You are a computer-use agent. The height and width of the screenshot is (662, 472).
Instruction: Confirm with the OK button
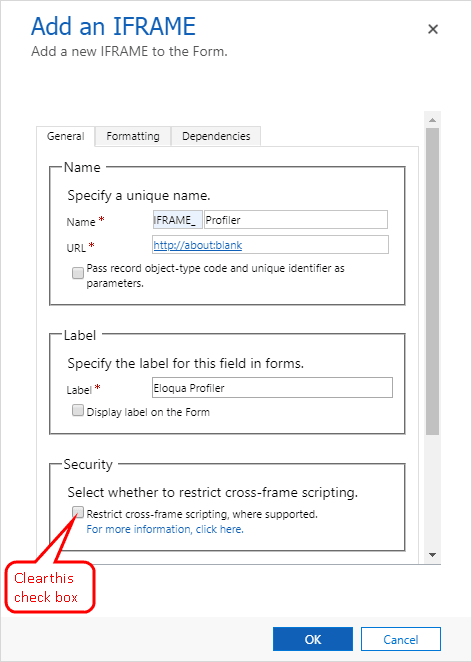[313, 639]
